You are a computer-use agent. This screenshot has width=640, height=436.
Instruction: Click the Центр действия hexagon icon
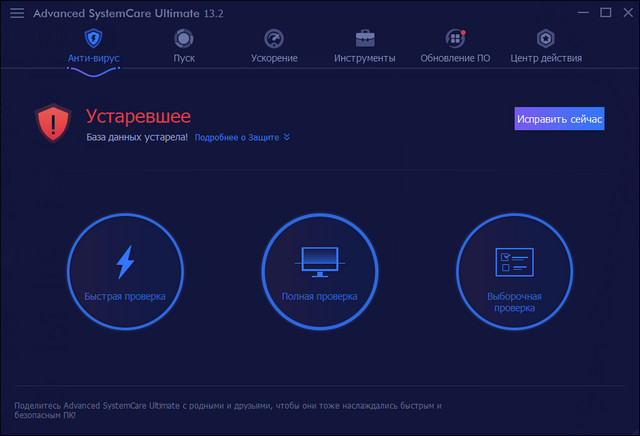pos(545,38)
